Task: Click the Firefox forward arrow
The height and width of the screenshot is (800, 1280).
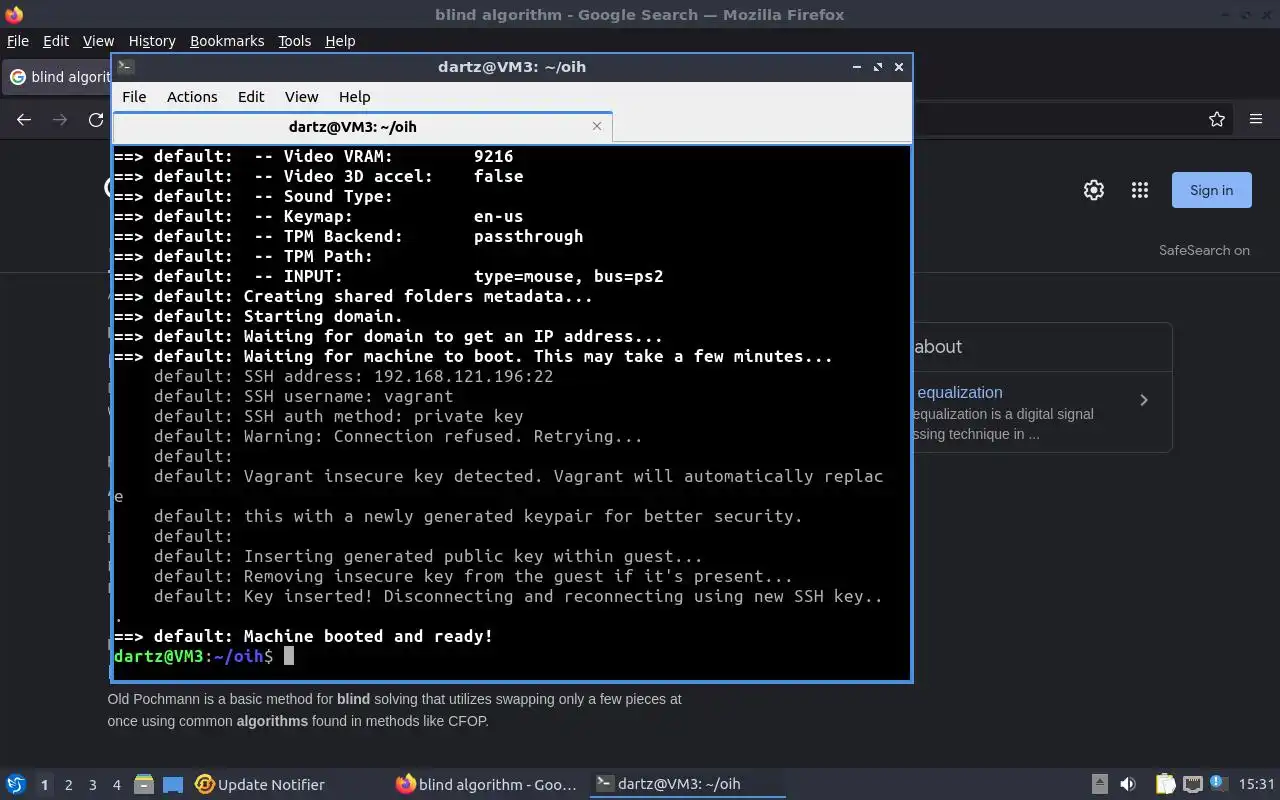Action: pos(60,119)
